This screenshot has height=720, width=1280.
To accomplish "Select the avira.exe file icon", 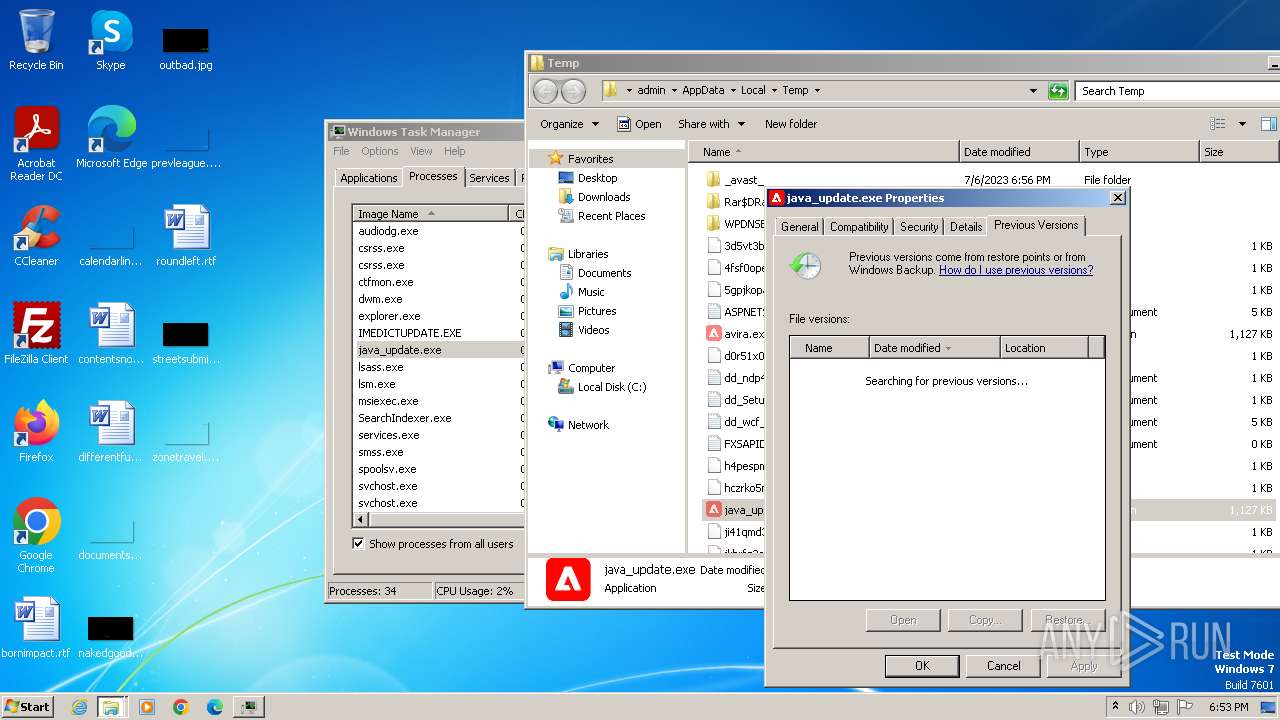I will [x=714, y=334].
